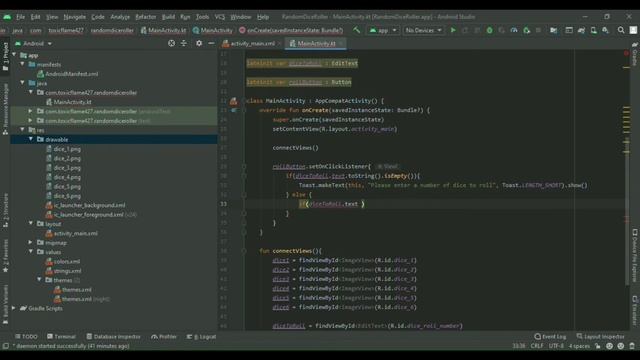Open the SDK Manager icon
Screen dimensions: 640x360
[606, 30]
